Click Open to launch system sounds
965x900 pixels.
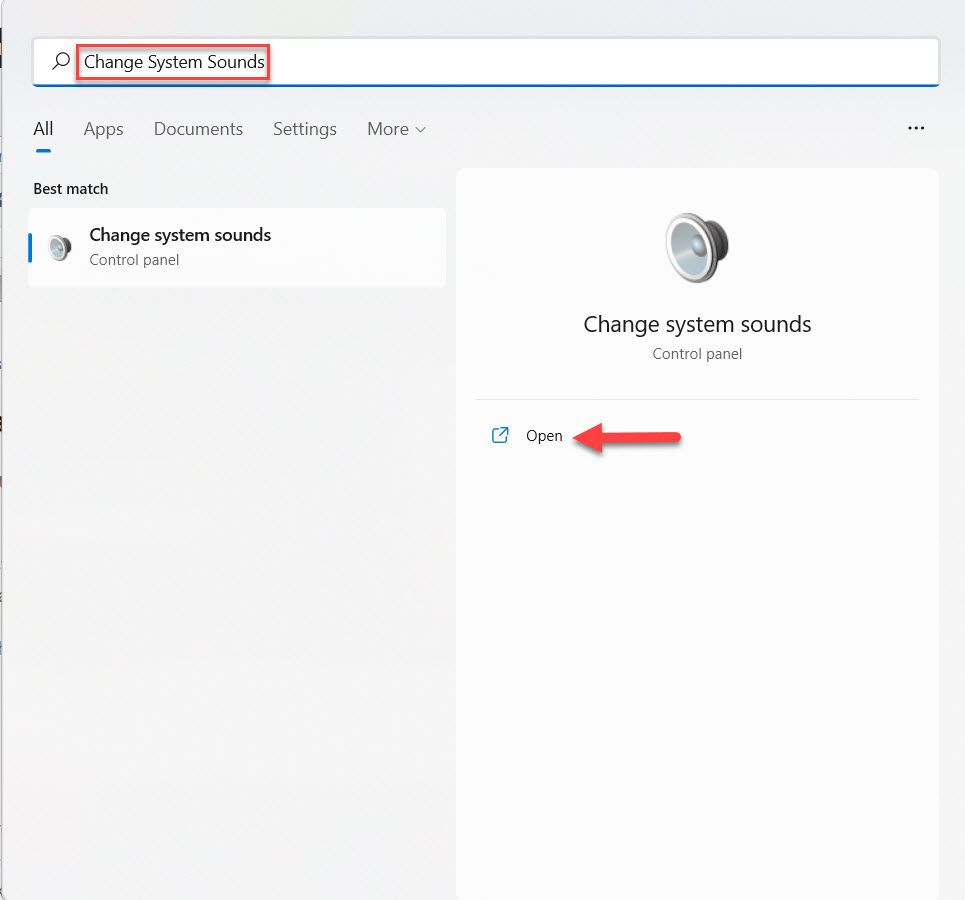click(x=544, y=435)
